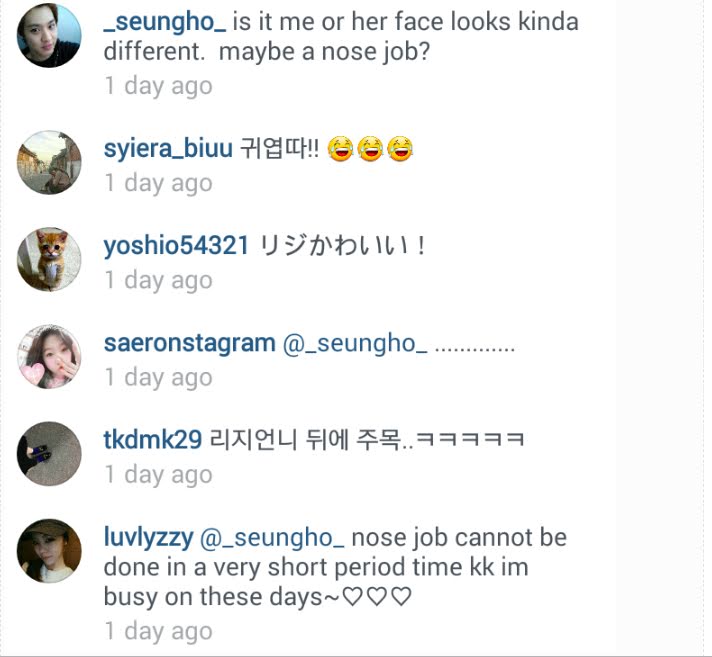
Task: Tap syiera_biuu's street photo avatar
Action: (x=49, y=163)
